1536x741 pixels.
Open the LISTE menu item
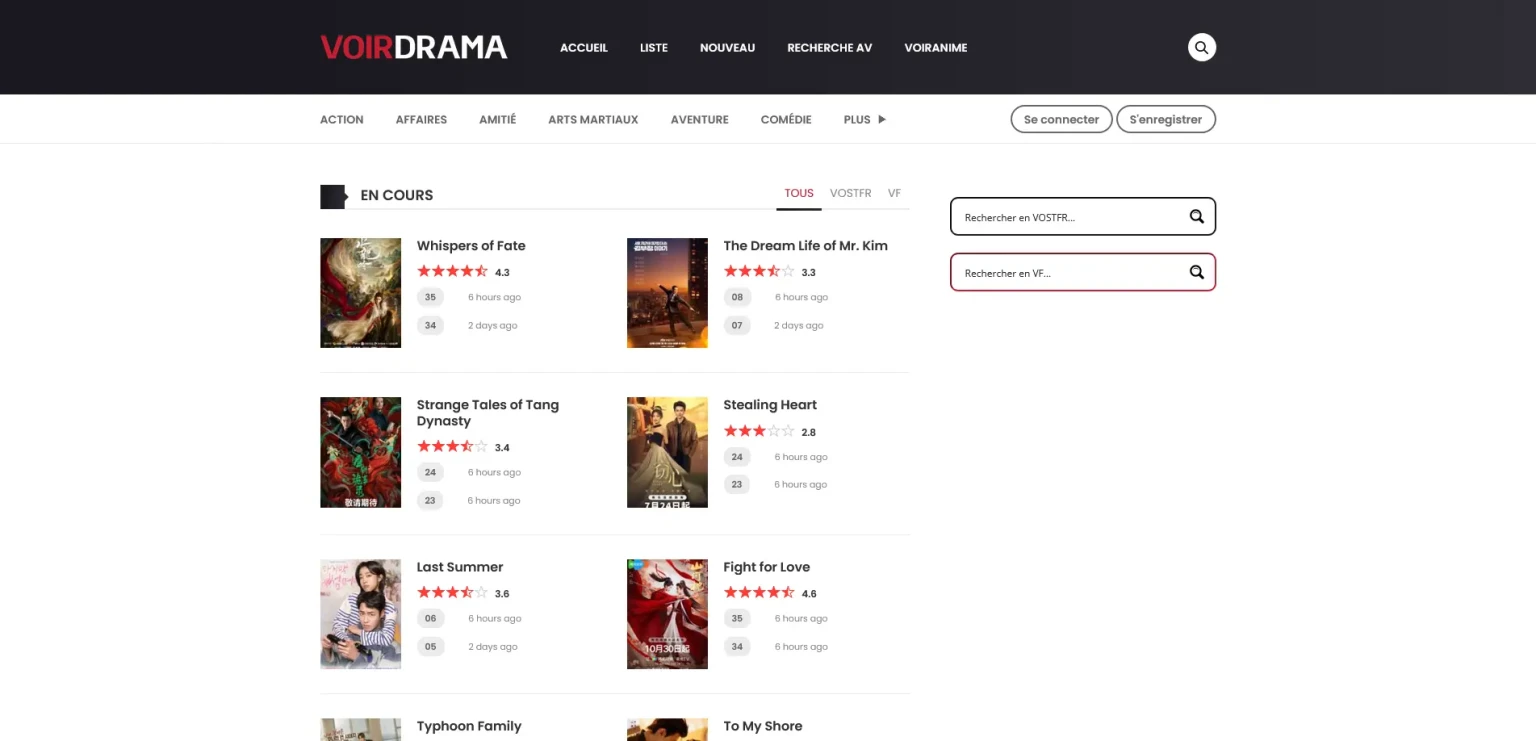654,47
